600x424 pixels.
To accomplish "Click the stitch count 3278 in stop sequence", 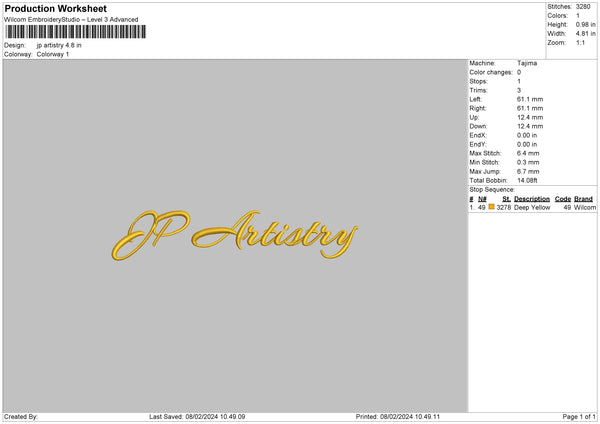I will click(504, 207).
